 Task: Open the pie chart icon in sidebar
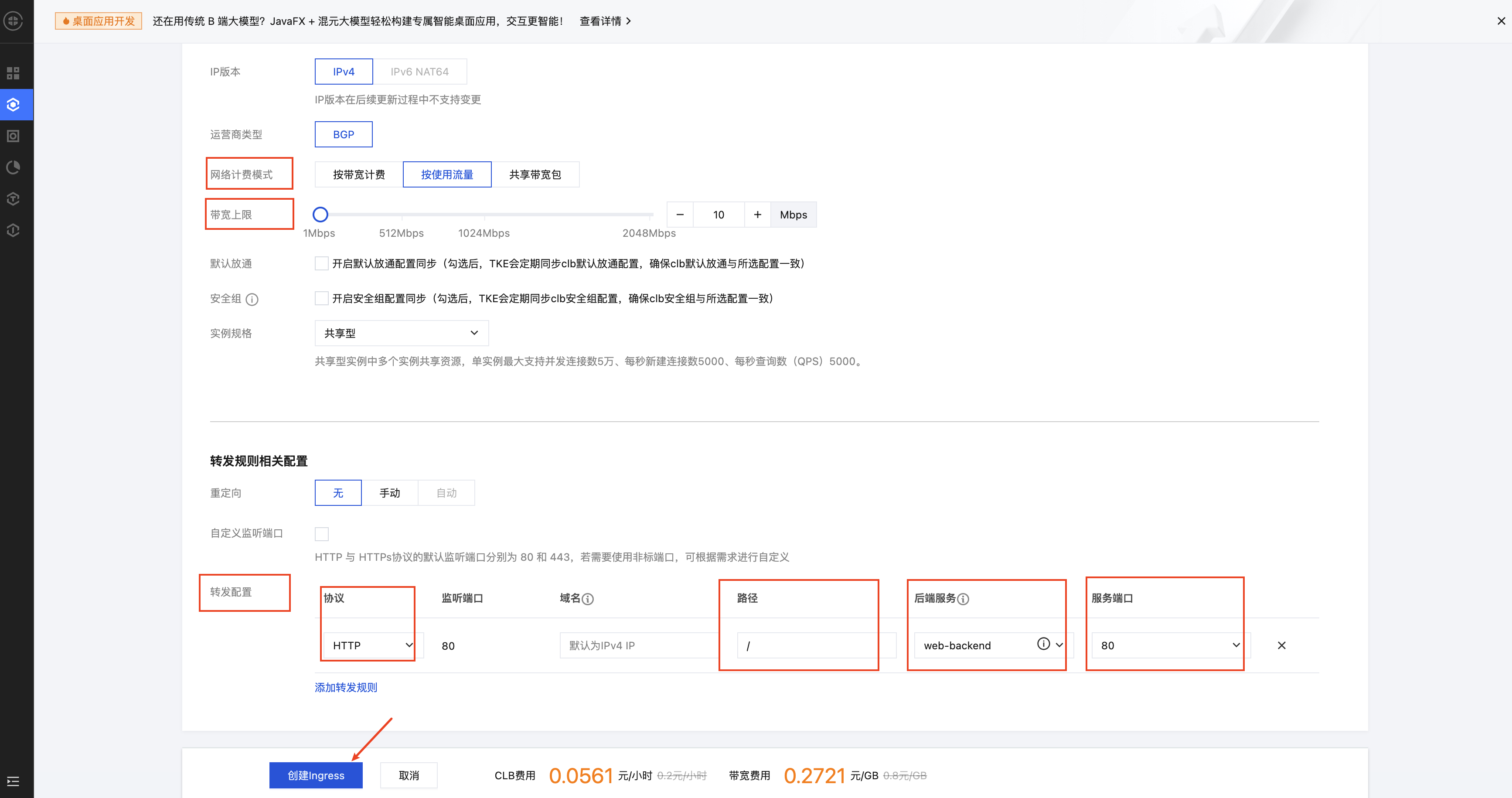pos(13,167)
